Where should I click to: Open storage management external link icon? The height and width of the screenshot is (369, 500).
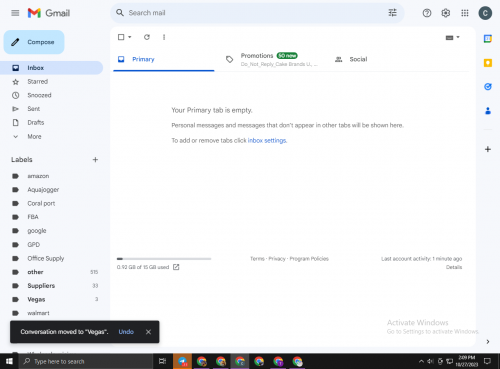pos(176,267)
